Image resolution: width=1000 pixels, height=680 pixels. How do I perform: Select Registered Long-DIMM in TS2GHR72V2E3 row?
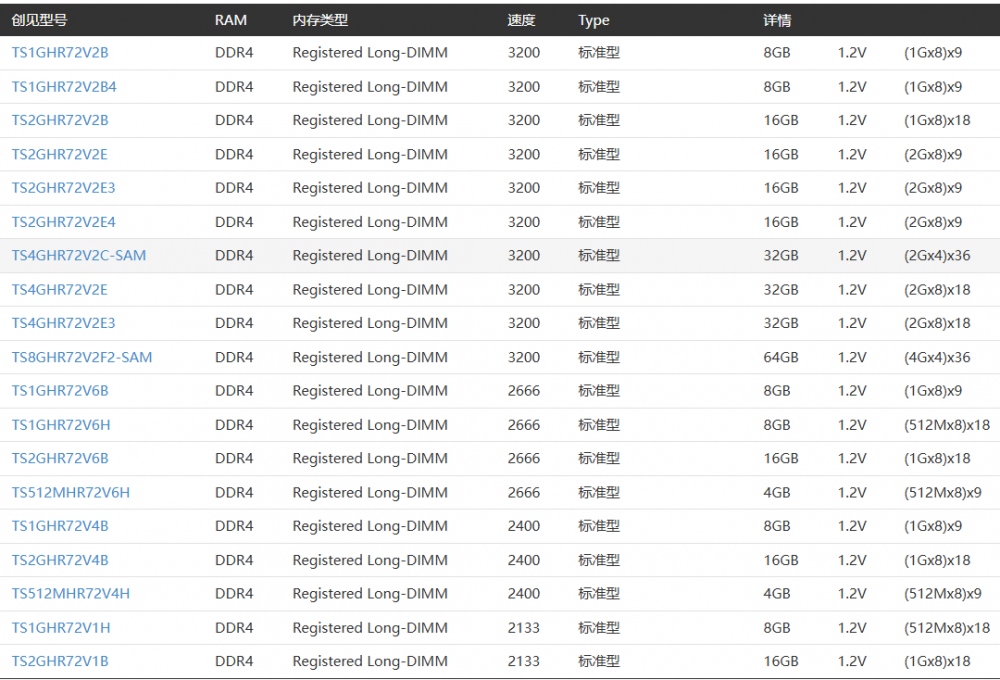(x=370, y=188)
